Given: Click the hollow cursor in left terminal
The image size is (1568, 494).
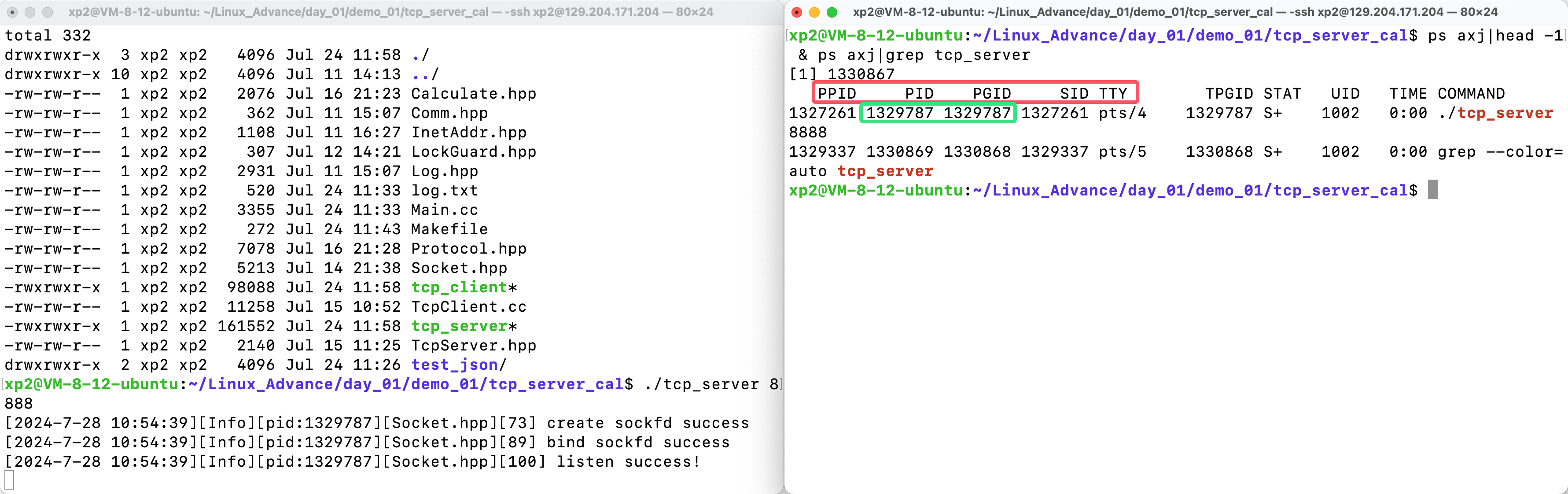Looking at the screenshot, I should click(x=9, y=481).
